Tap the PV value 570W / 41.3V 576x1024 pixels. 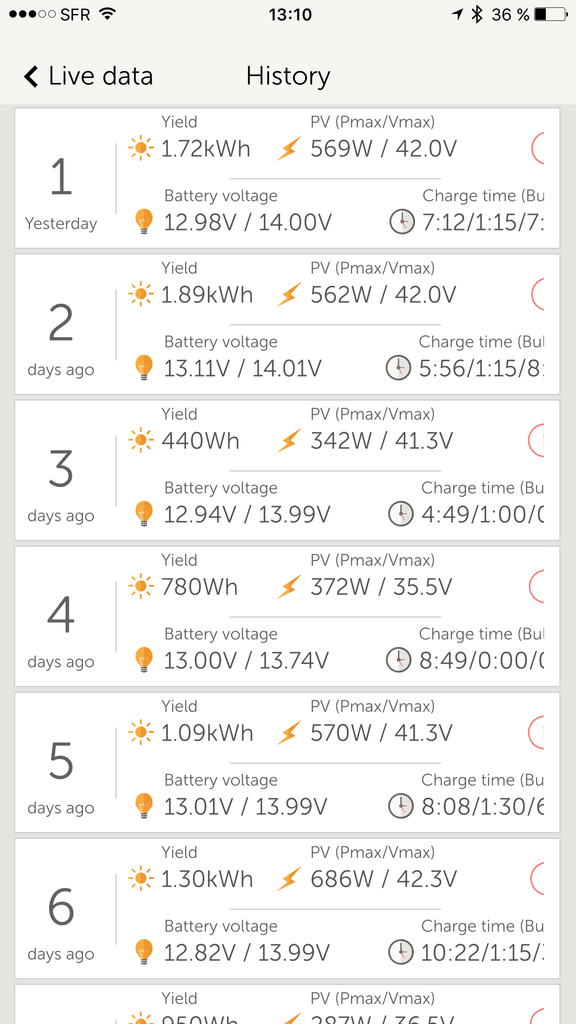[x=381, y=733]
